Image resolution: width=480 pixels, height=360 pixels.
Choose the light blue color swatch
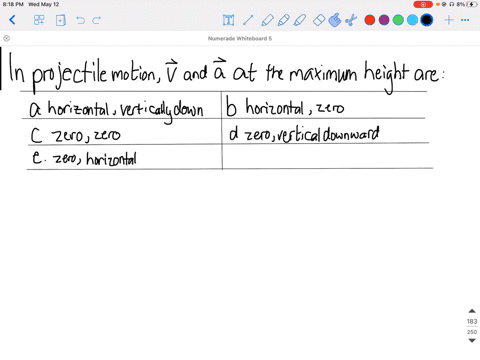(x=412, y=20)
